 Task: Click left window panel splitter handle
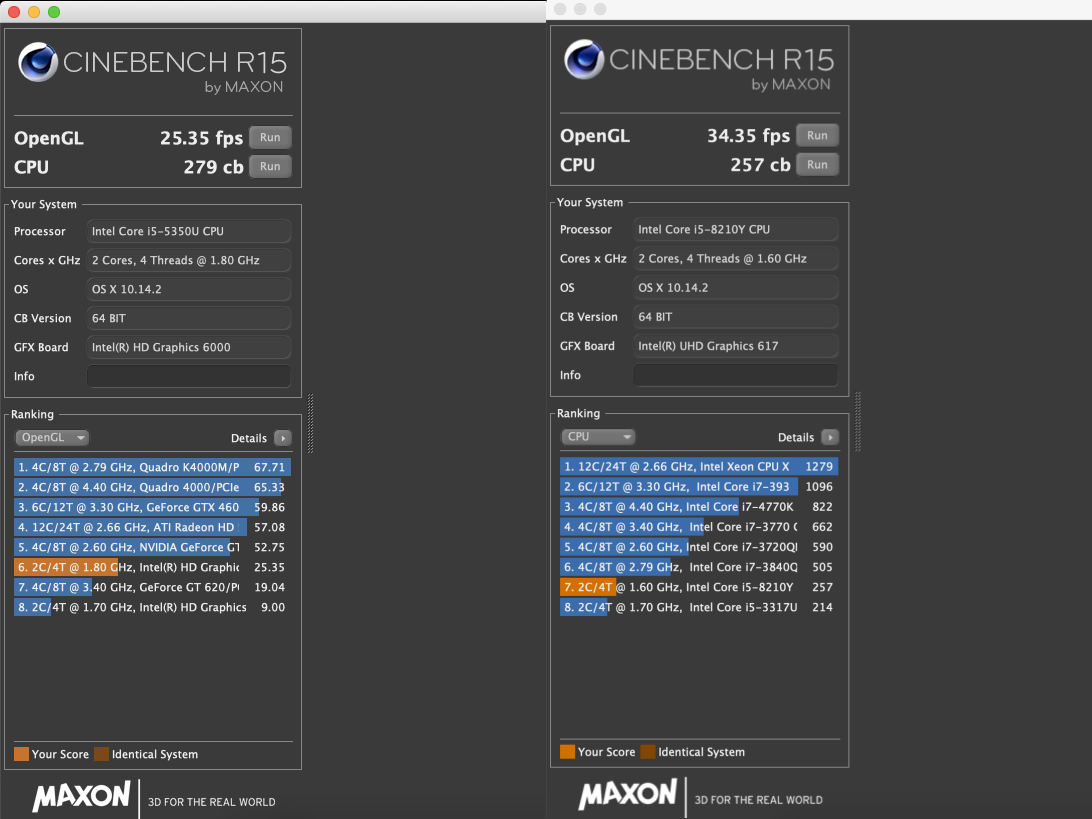(310, 423)
